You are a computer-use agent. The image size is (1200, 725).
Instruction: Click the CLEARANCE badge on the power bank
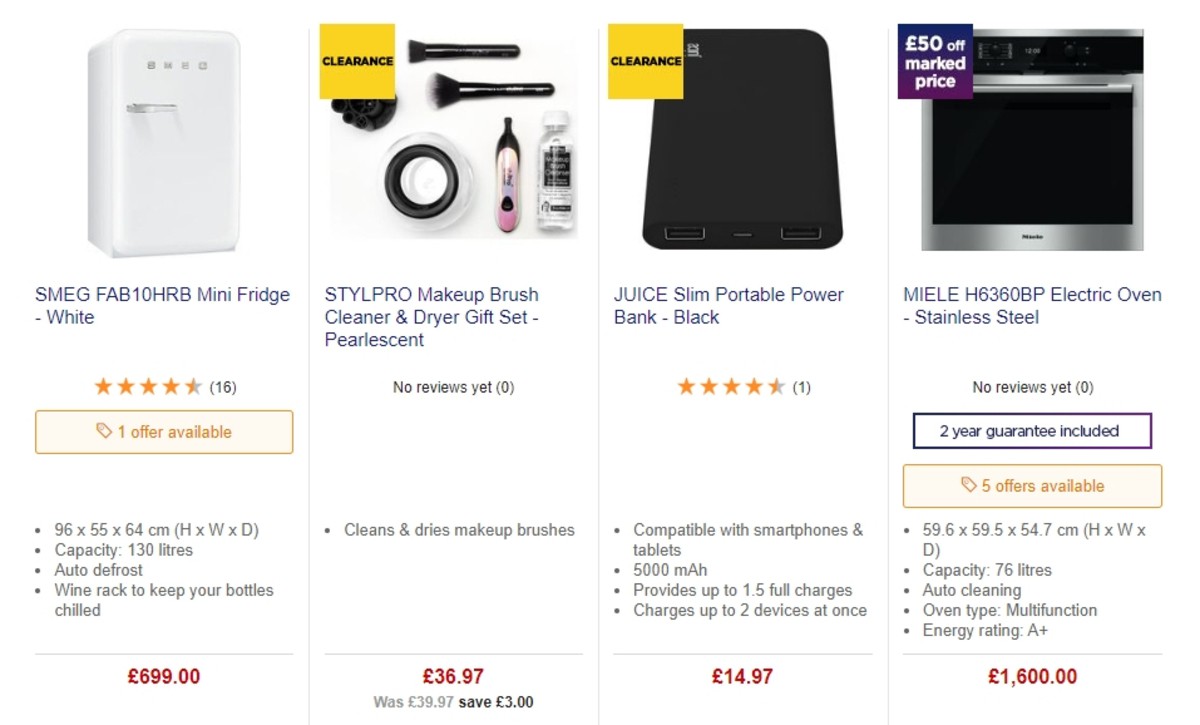click(x=644, y=61)
